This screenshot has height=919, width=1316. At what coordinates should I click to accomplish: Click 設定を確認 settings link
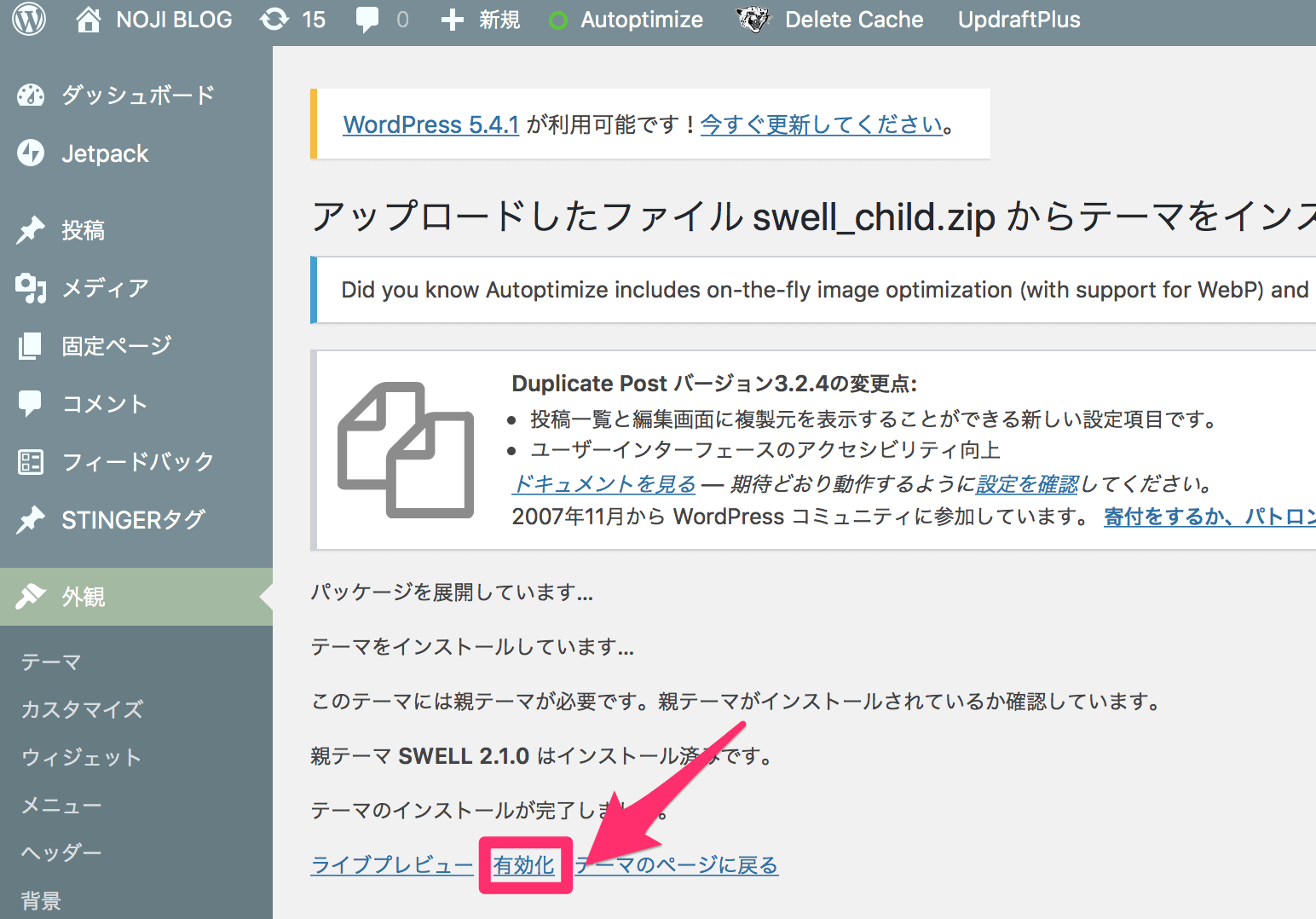(x=1027, y=484)
